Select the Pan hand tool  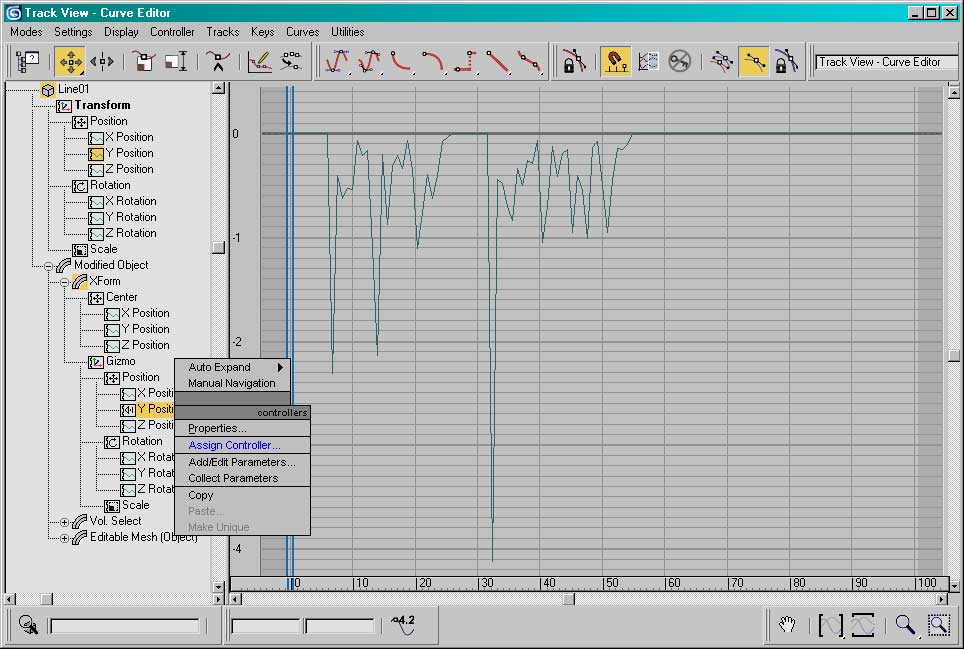tap(787, 625)
